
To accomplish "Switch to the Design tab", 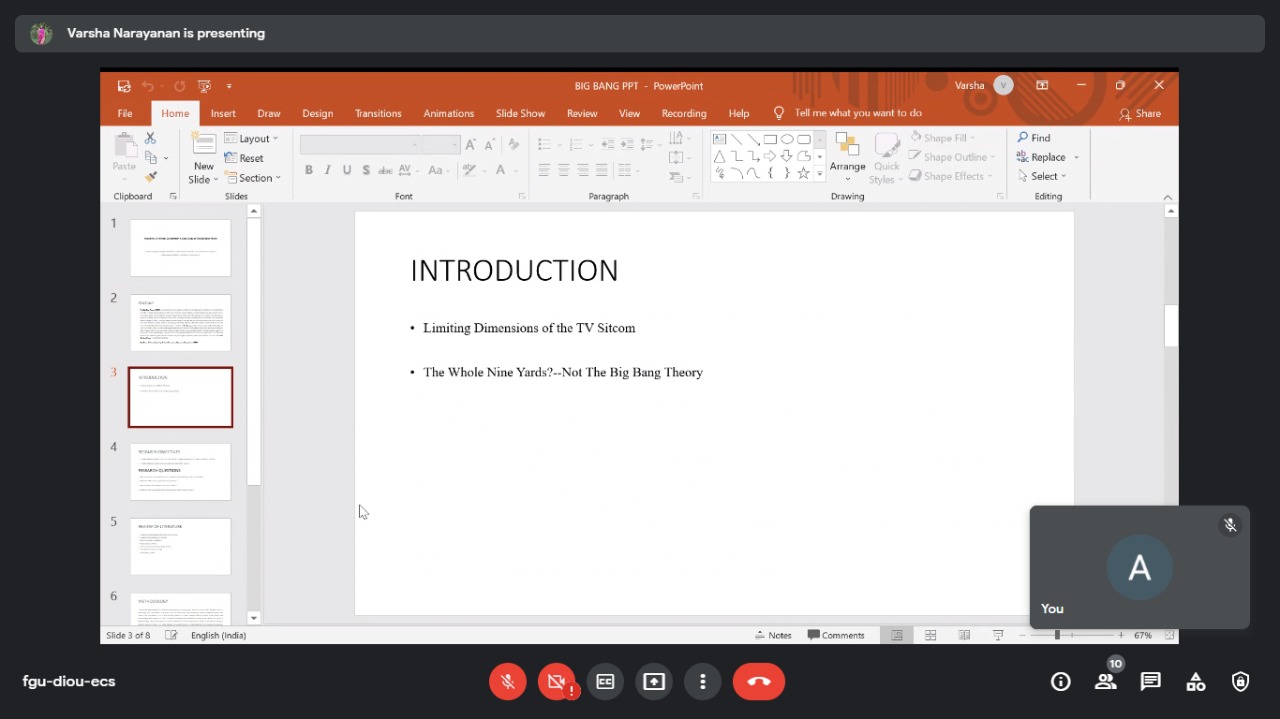I will [318, 113].
